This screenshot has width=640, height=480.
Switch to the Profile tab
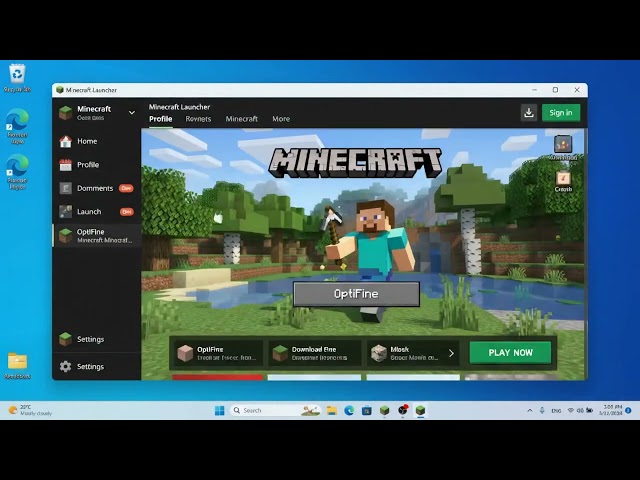click(x=160, y=119)
